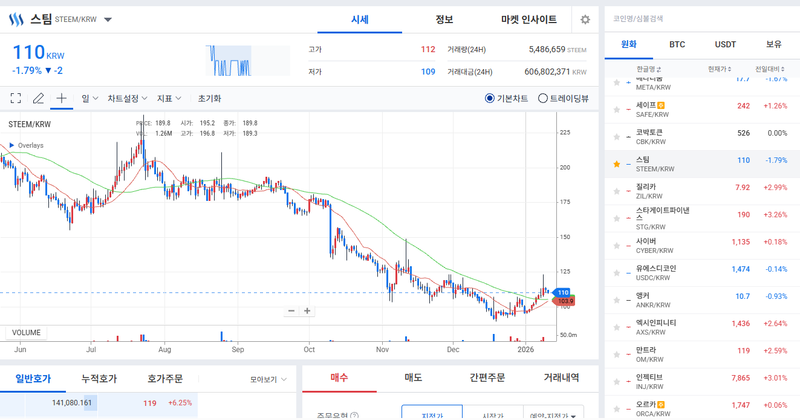Select the pencil drawing tool
Screen dimensions: 800x420
pyautogui.click(x=39, y=98)
